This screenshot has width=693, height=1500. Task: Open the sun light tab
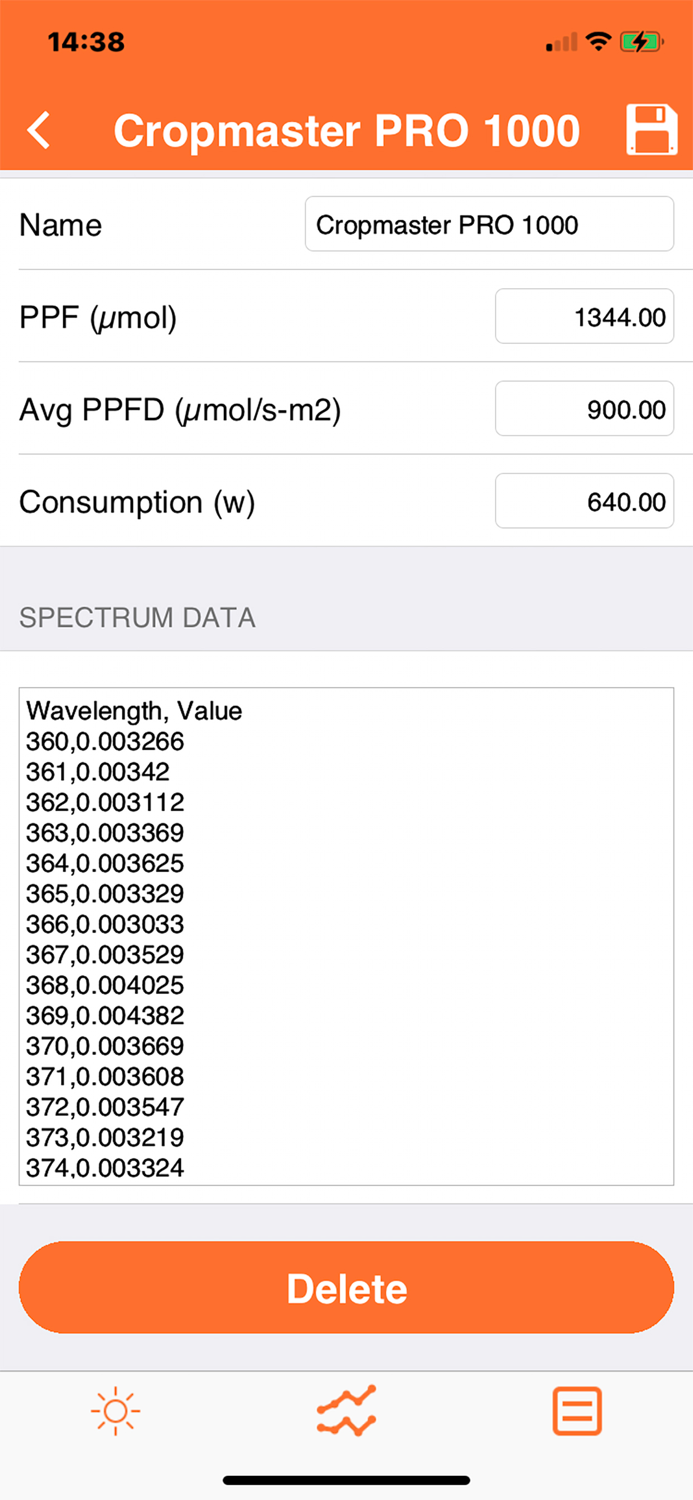pos(115,1411)
